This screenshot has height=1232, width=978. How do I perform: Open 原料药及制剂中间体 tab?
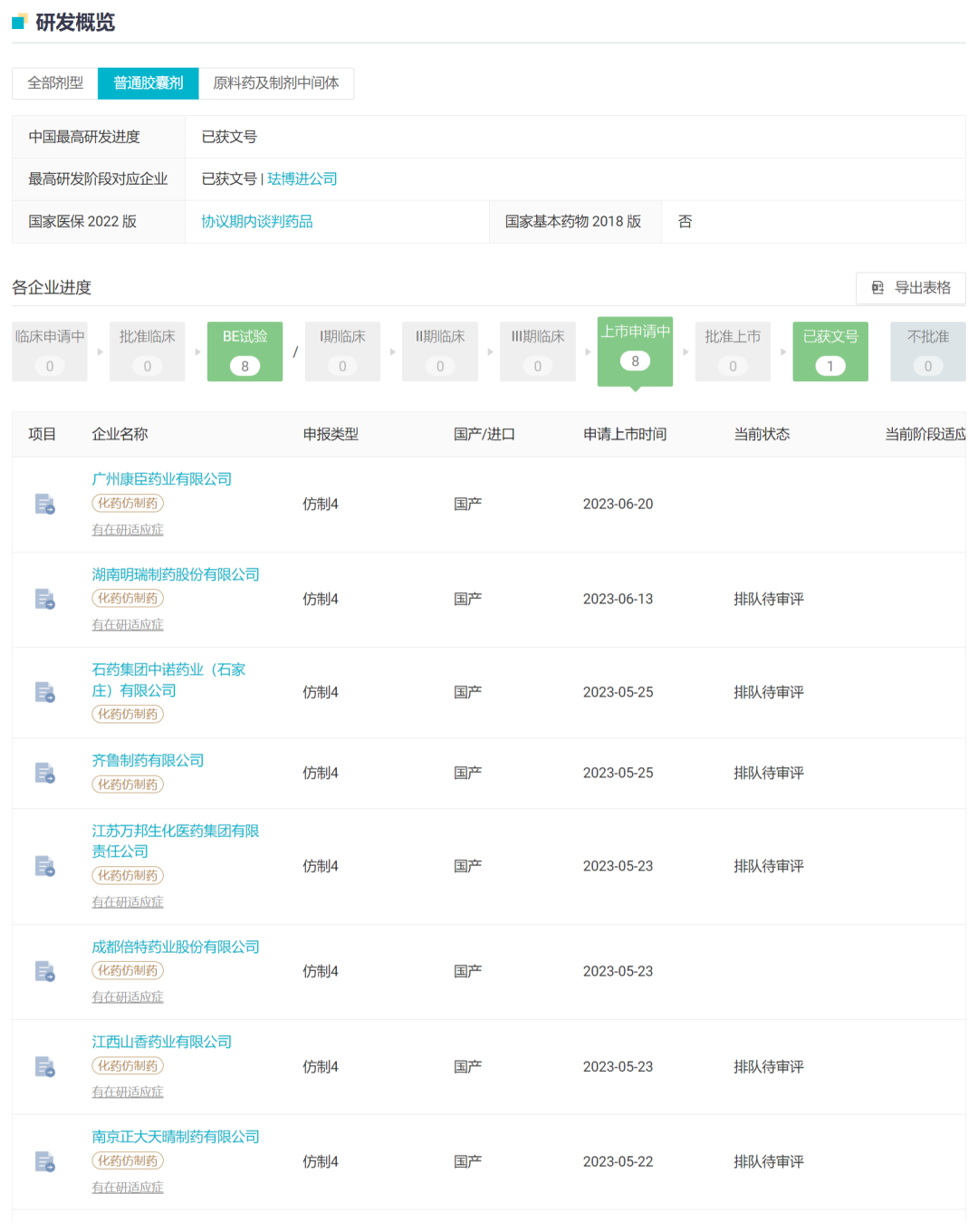point(276,82)
